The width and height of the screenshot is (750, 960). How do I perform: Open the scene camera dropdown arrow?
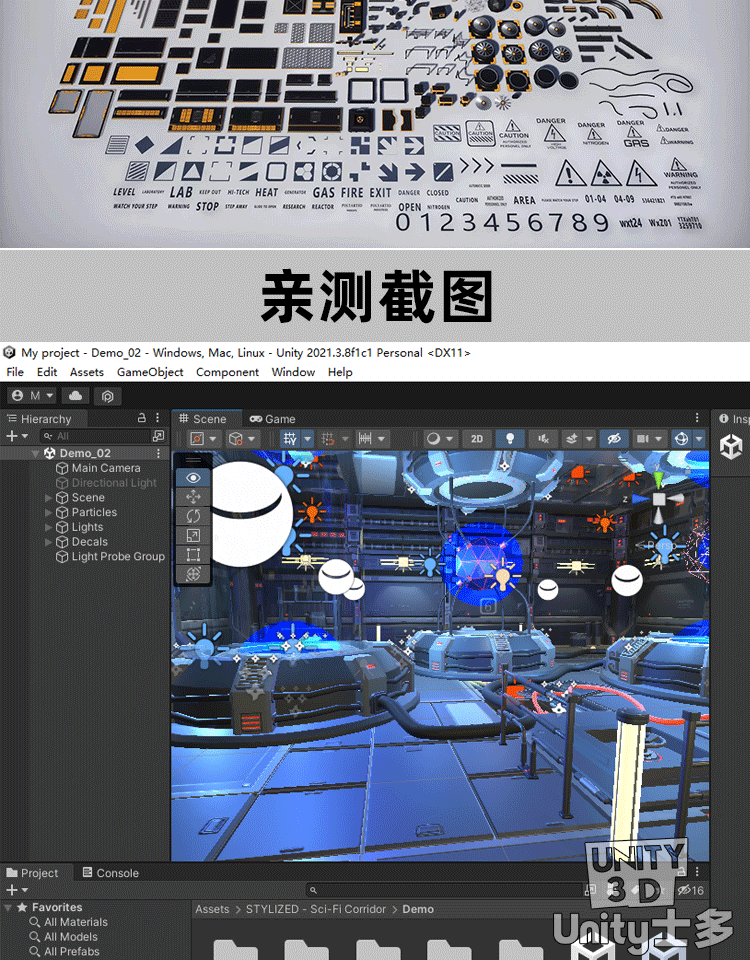(x=659, y=438)
